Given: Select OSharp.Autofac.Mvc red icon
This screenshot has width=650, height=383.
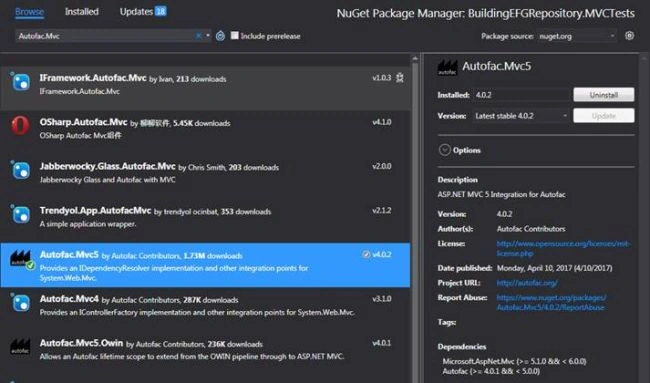Looking at the screenshot, I should tap(20, 126).
